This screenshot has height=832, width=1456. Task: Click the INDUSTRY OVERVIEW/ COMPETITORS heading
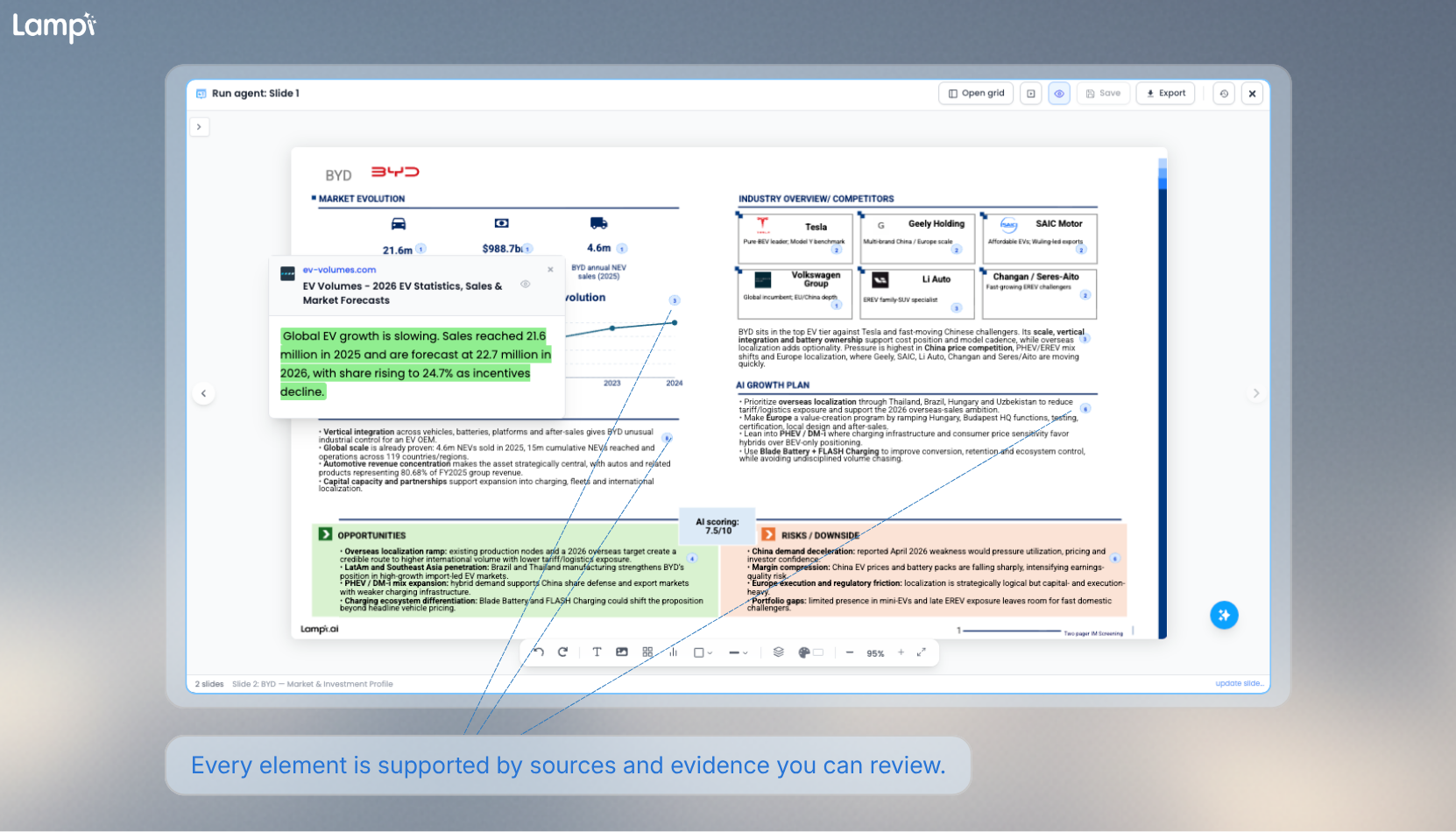(x=816, y=199)
